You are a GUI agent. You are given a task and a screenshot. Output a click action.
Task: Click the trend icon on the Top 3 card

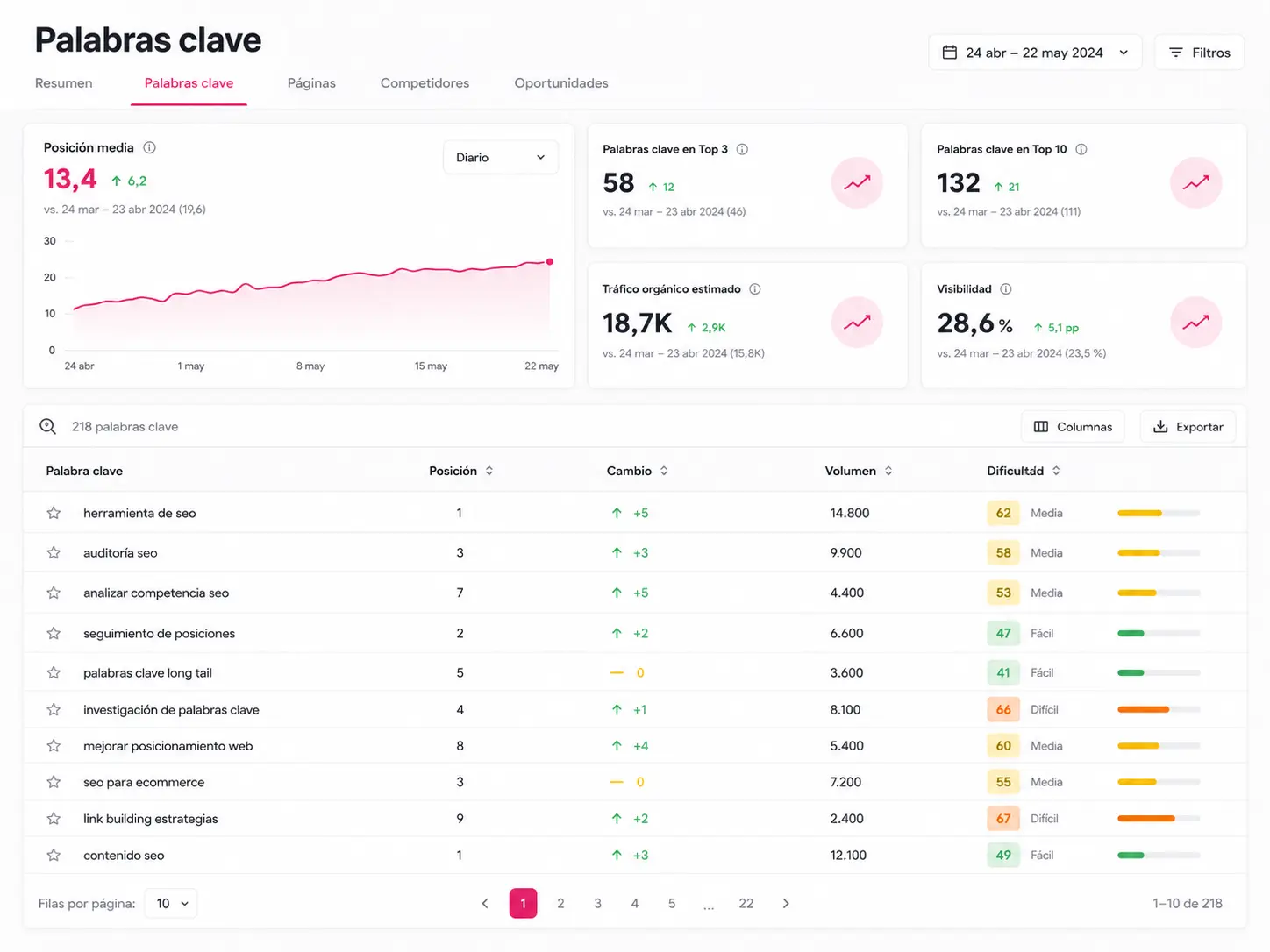[857, 183]
